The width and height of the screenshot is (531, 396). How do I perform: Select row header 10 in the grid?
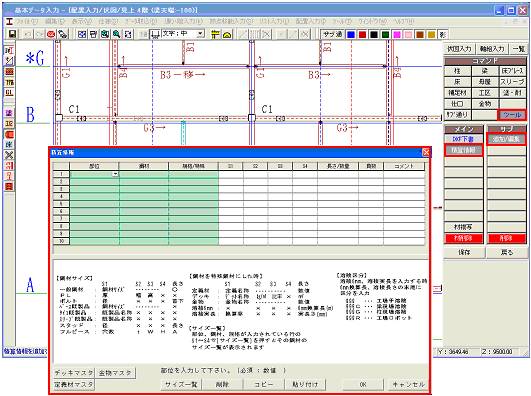click(x=61, y=241)
